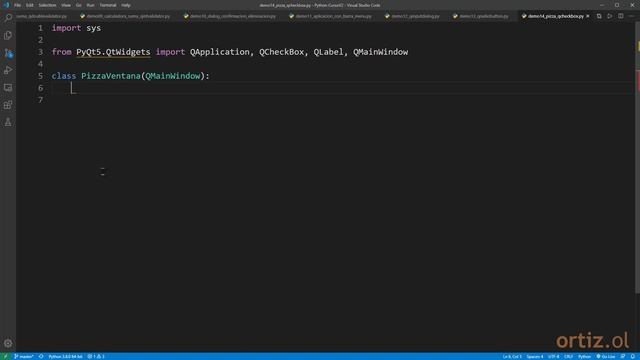The width and height of the screenshot is (640, 360).
Task: Select Python language mode in status bar
Action: click(584, 356)
